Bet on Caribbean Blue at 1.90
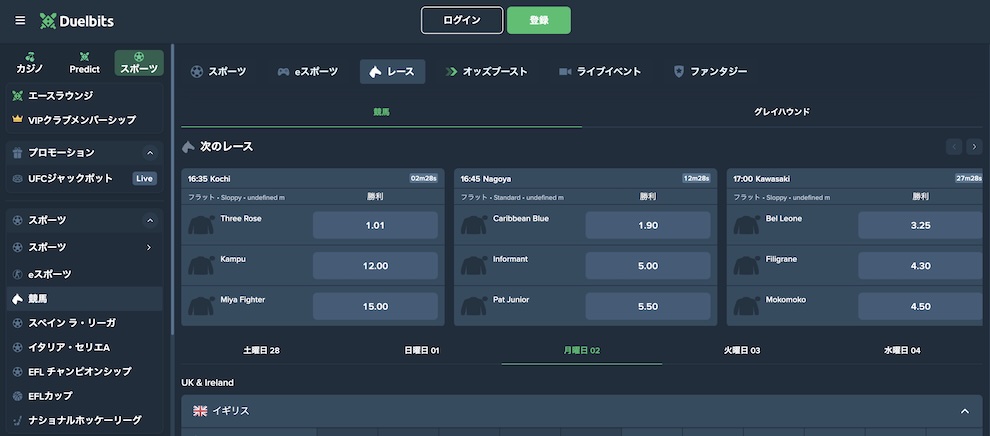The width and height of the screenshot is (990, 436). coord(648,225)
